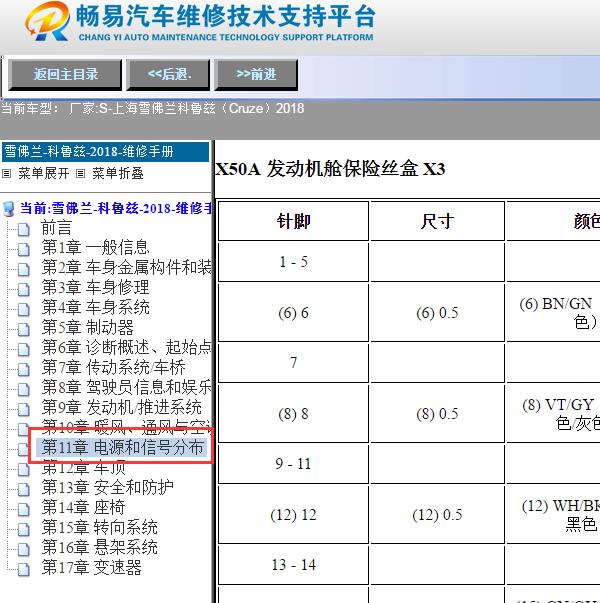The width and height of the screenshot is (600, 603).
Task: Click the Chang Yi platform logo
Action: tap(48, 21)
